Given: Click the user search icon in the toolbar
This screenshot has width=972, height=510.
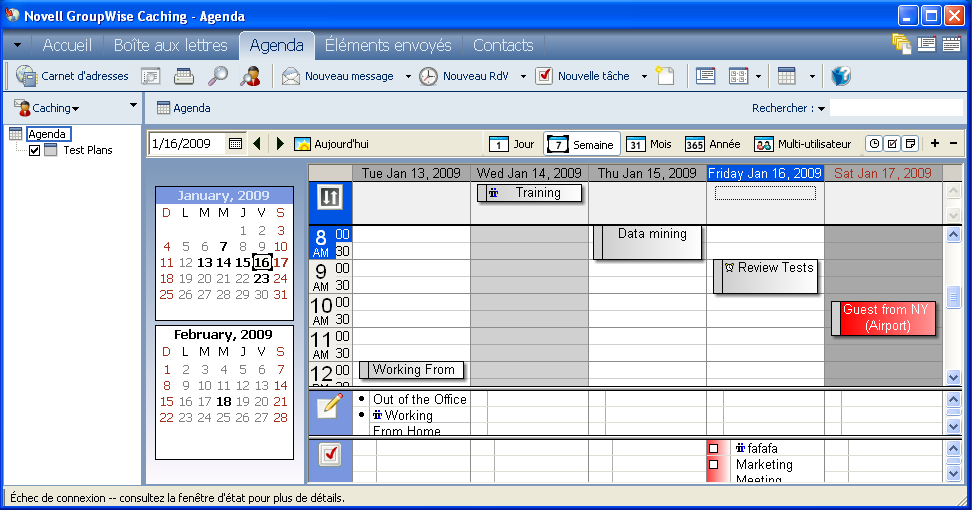Looking at the screenshot, I should click(x=250, y=76).
